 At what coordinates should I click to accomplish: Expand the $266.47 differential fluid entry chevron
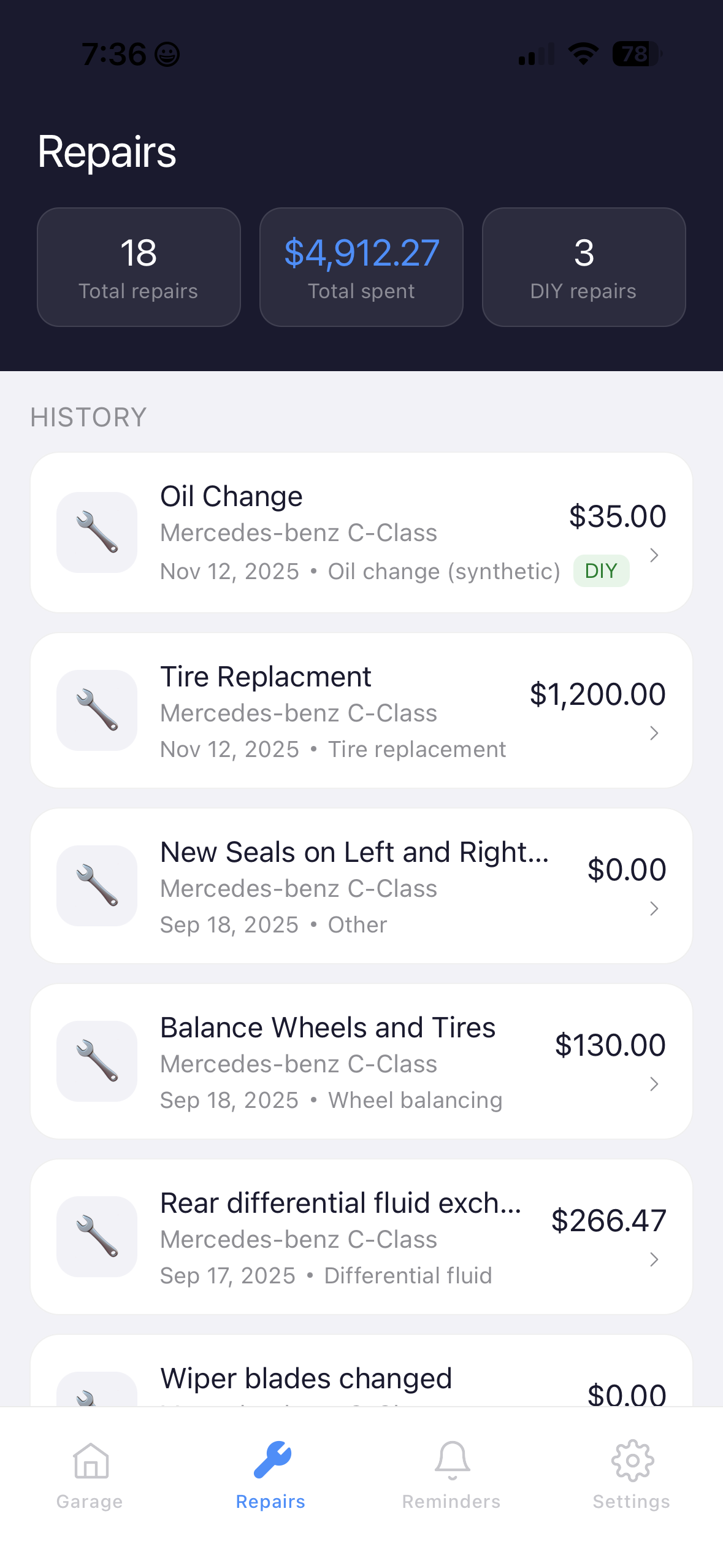(654, 1259)
